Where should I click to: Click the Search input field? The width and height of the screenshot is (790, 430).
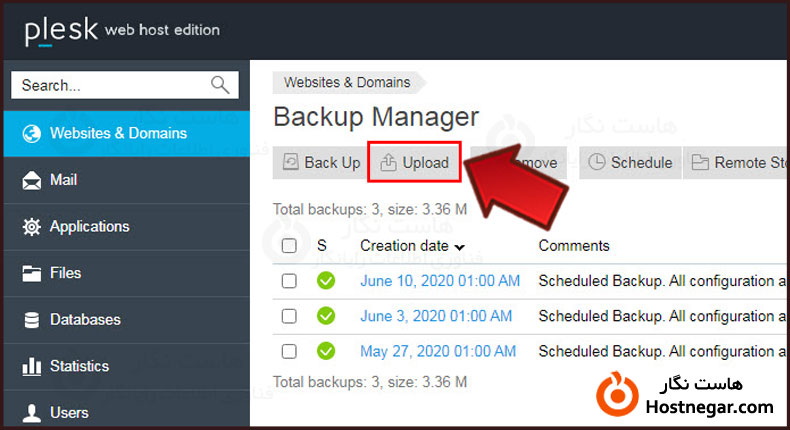[110, 85]
